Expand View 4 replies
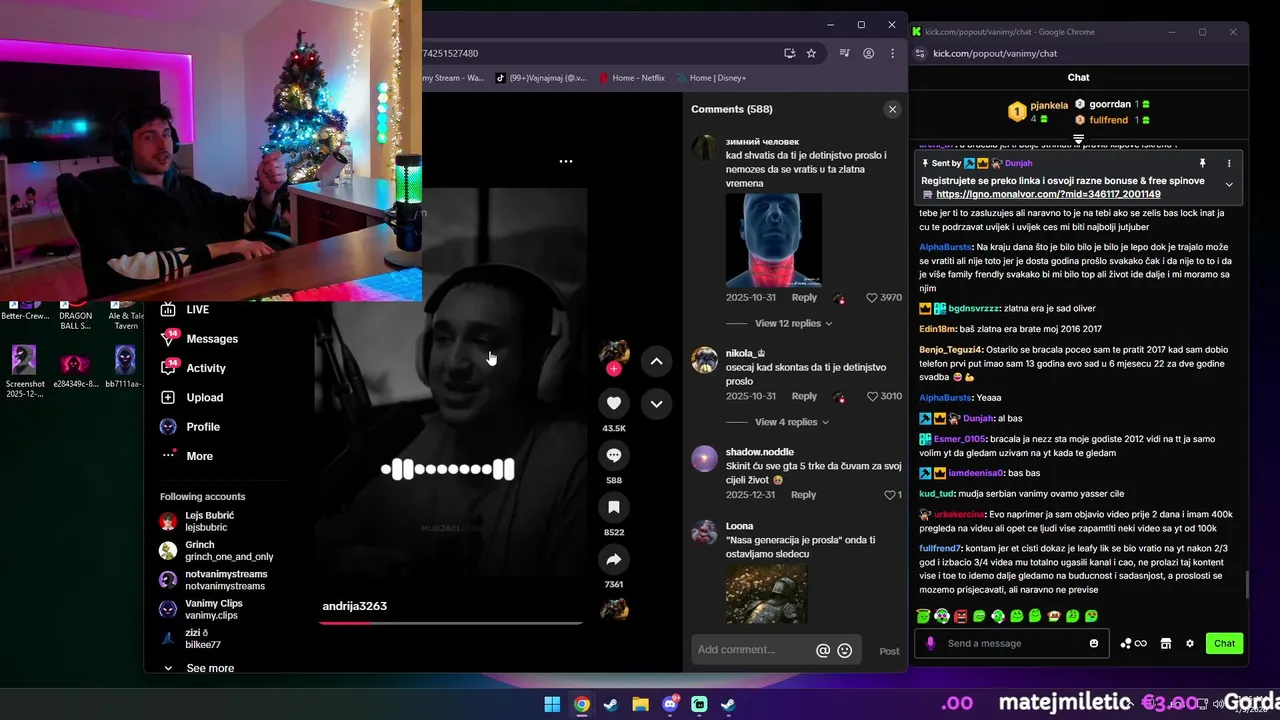 click(x=792, y=422)
